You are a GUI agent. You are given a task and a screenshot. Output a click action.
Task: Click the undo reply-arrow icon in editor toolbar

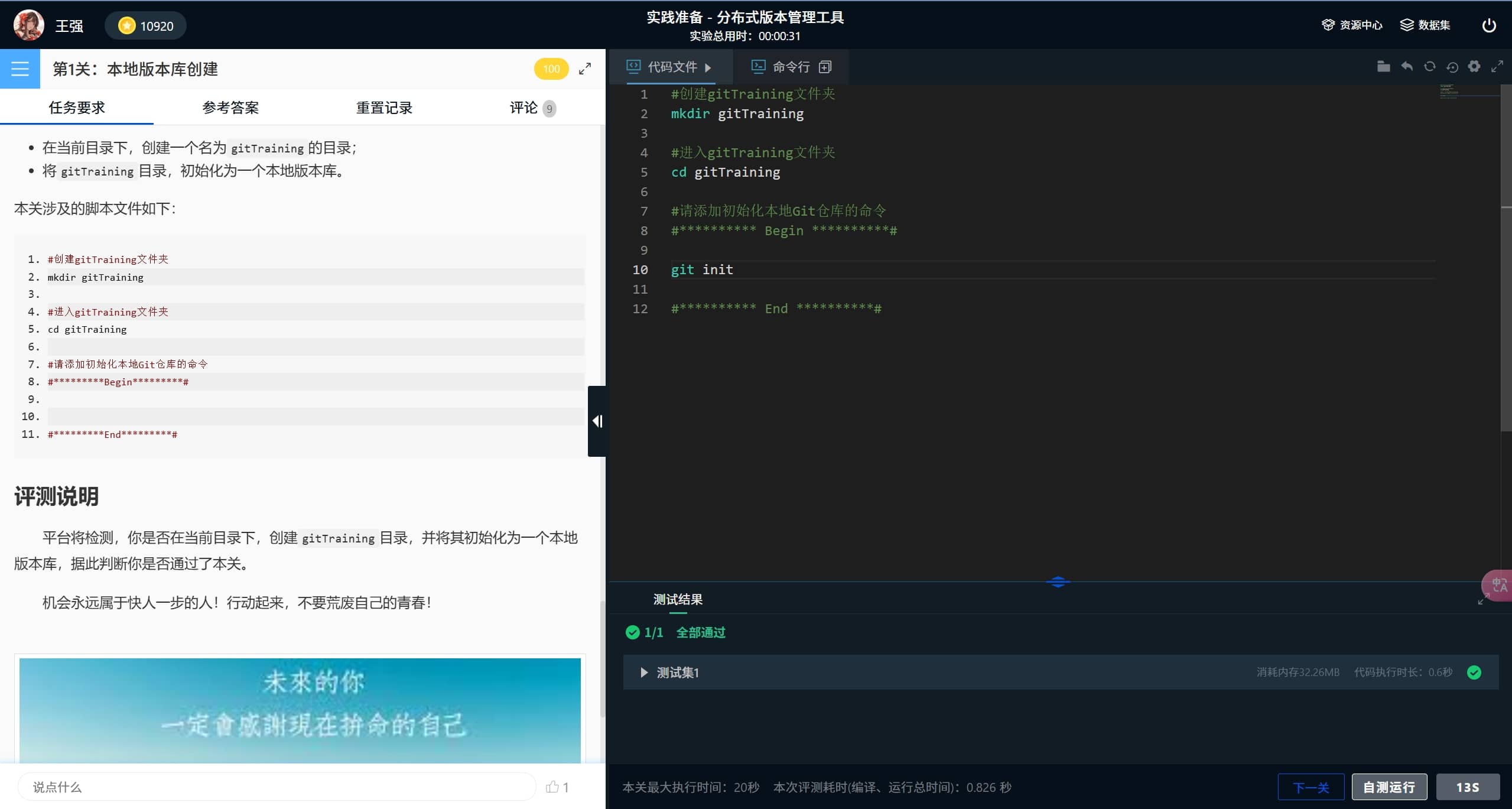tap(1407, 67)
